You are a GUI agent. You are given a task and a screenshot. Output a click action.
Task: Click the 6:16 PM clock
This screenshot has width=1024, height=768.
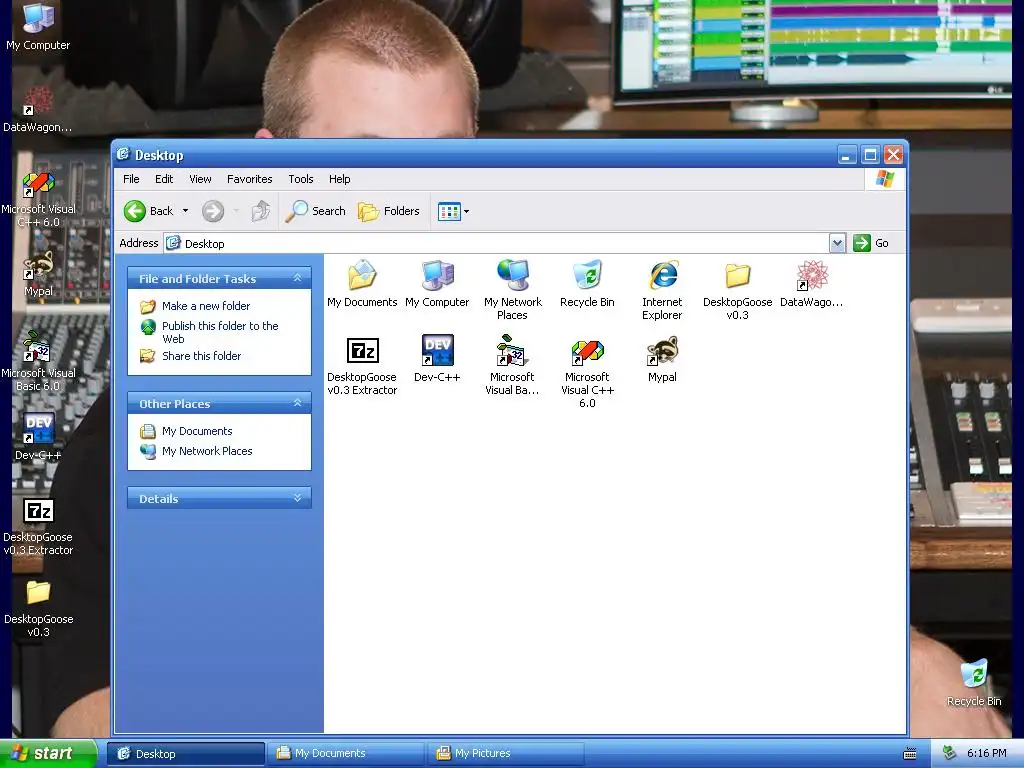click(987, 753)
